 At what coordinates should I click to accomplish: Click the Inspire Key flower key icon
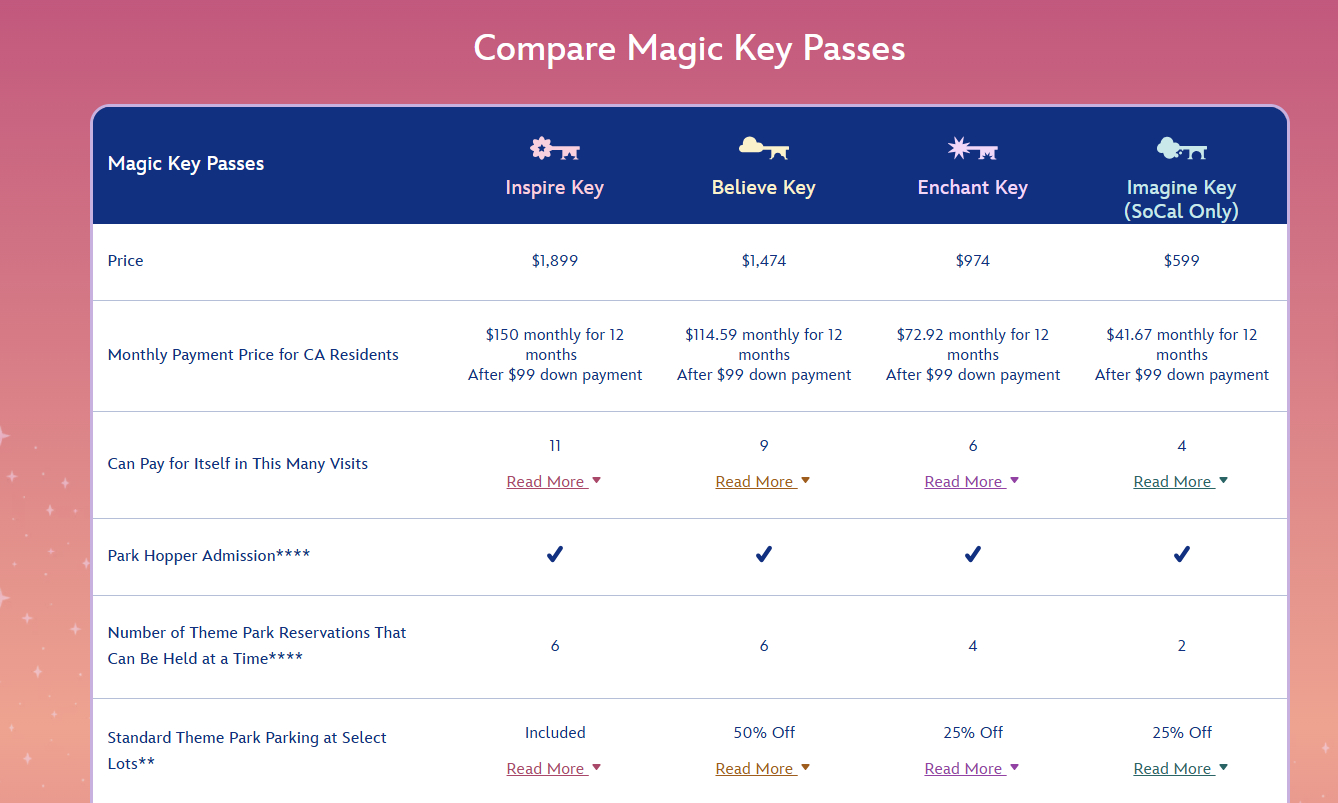pos(555,150)
